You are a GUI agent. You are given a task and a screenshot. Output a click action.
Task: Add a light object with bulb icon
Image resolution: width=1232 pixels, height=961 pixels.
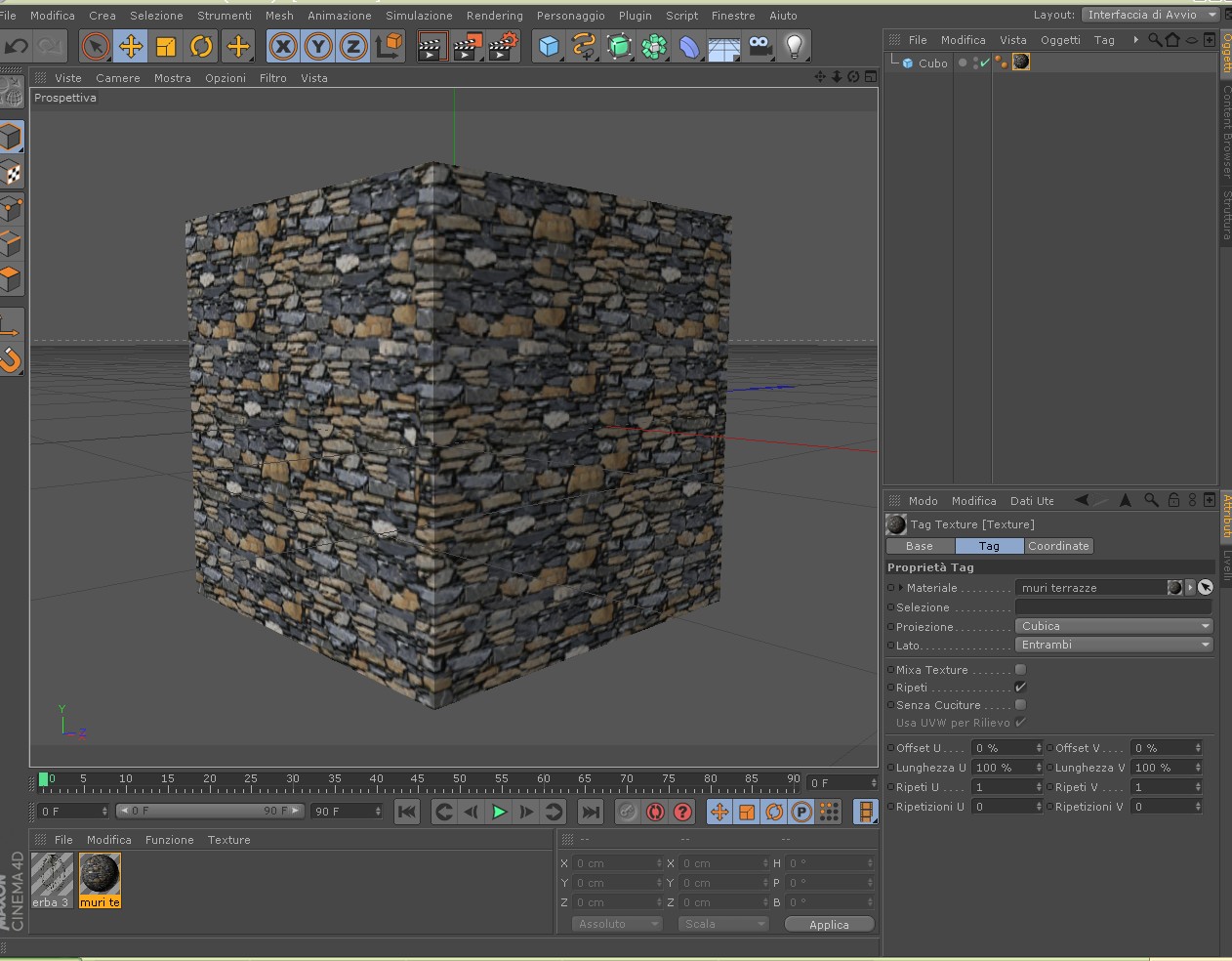795,46
